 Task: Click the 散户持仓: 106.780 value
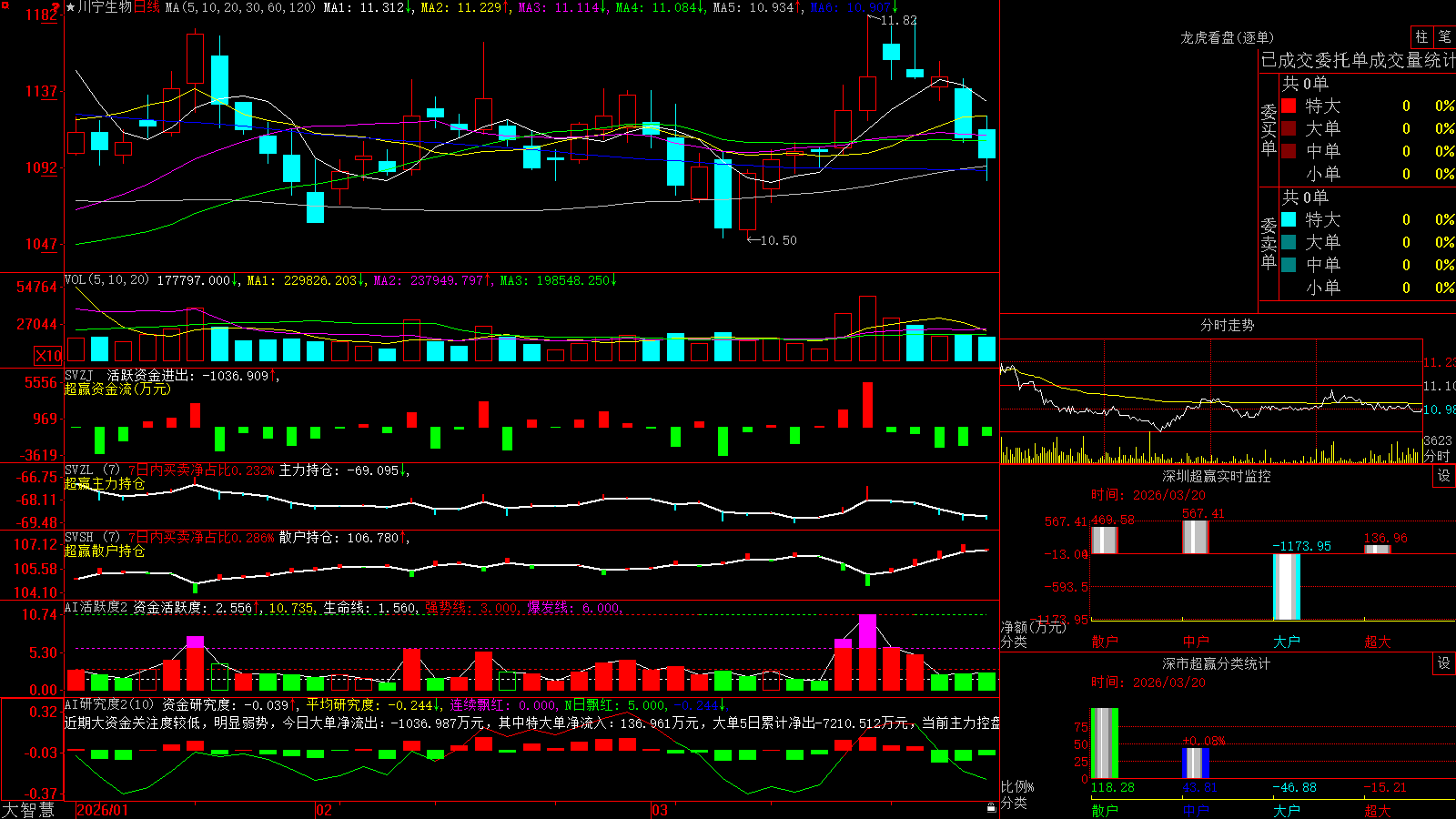tap(339, 538)
